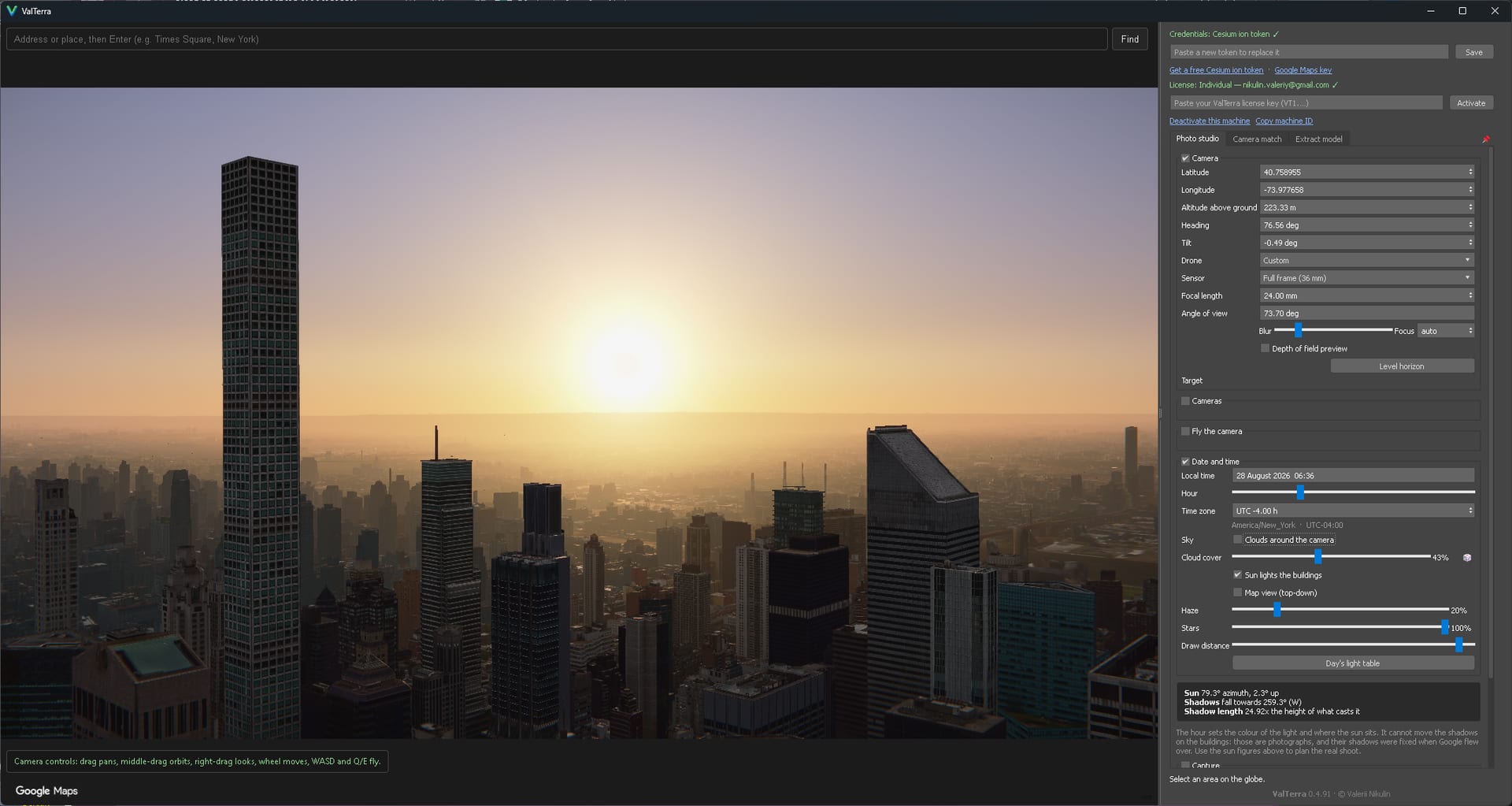Image resolution: width=1512 pixels, height=806 pixels.
Task: Enable Depth of field preview
Action: click(x=1266, y=348)
